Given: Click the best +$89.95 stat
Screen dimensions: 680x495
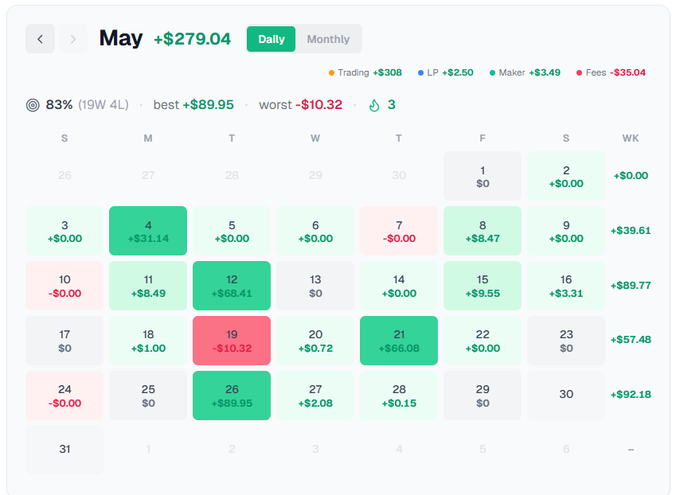Looking at the screenshot, I should 193,105.
